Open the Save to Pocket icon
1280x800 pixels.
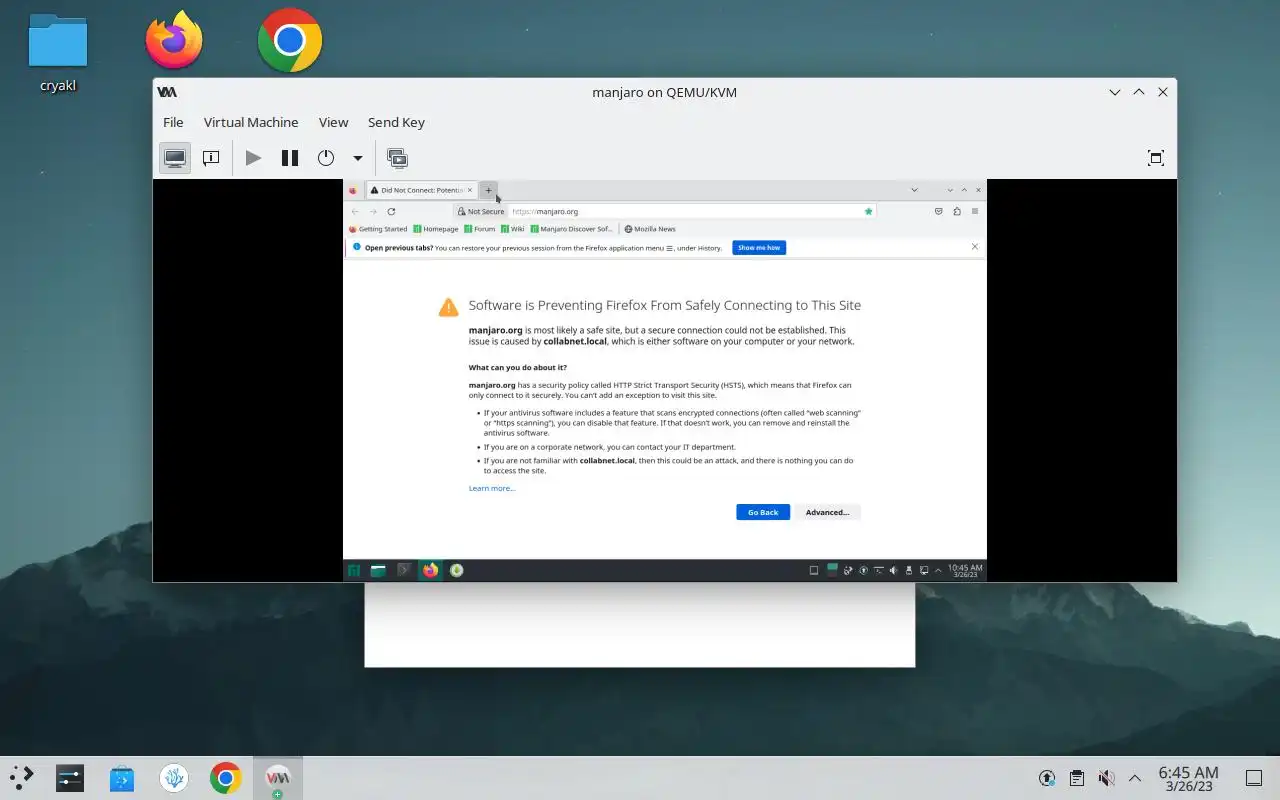(939, 211)
